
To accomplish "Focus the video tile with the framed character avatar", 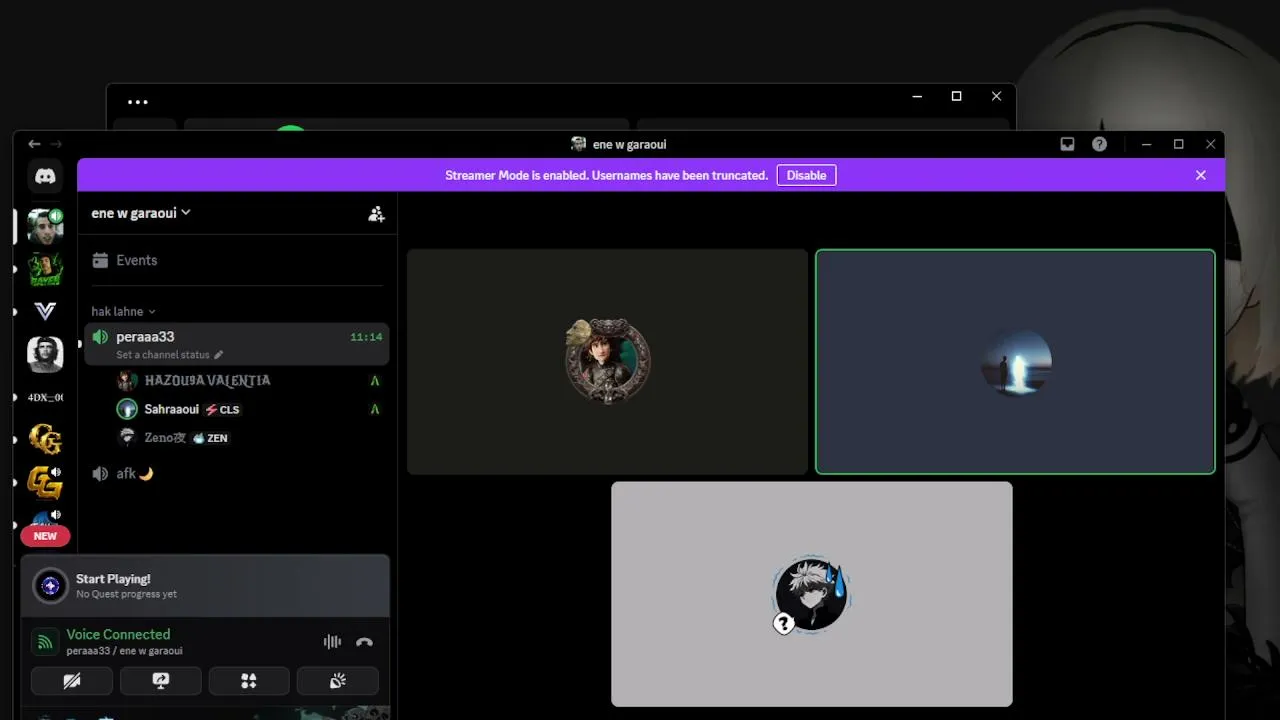I will (x=607, y=361).
